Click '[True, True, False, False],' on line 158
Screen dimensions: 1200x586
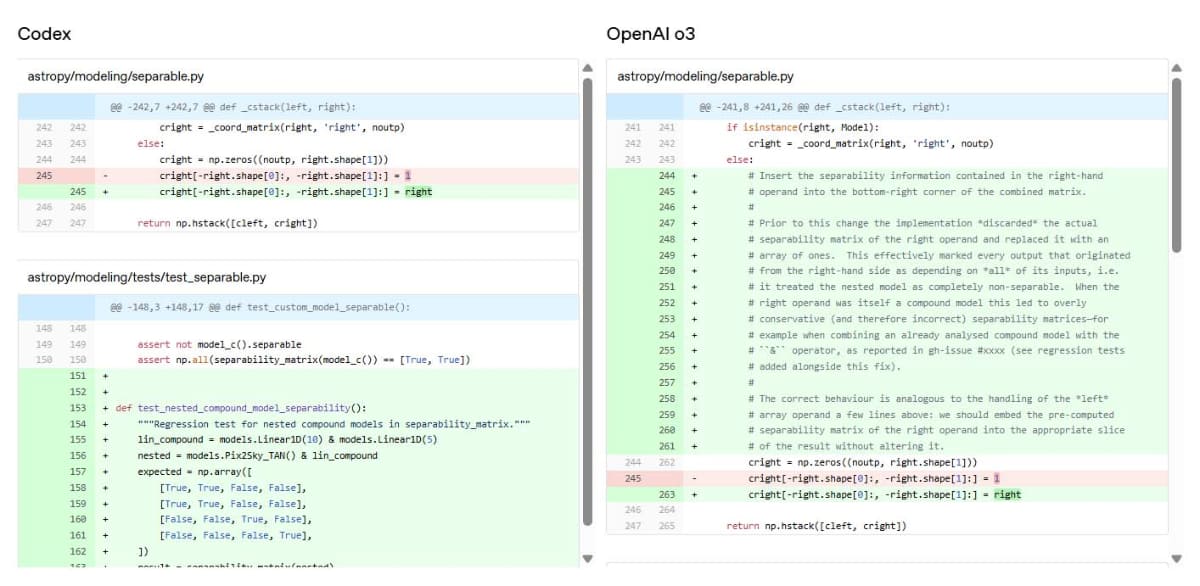point(233,487)
